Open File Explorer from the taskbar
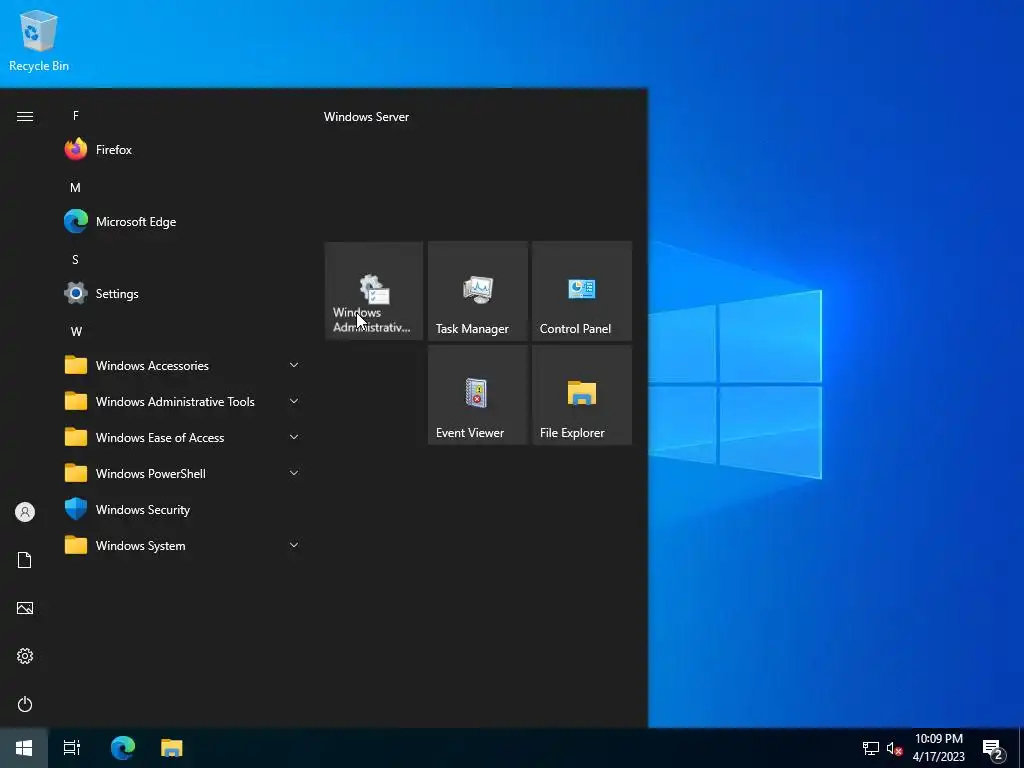 (x=172, y=748)
